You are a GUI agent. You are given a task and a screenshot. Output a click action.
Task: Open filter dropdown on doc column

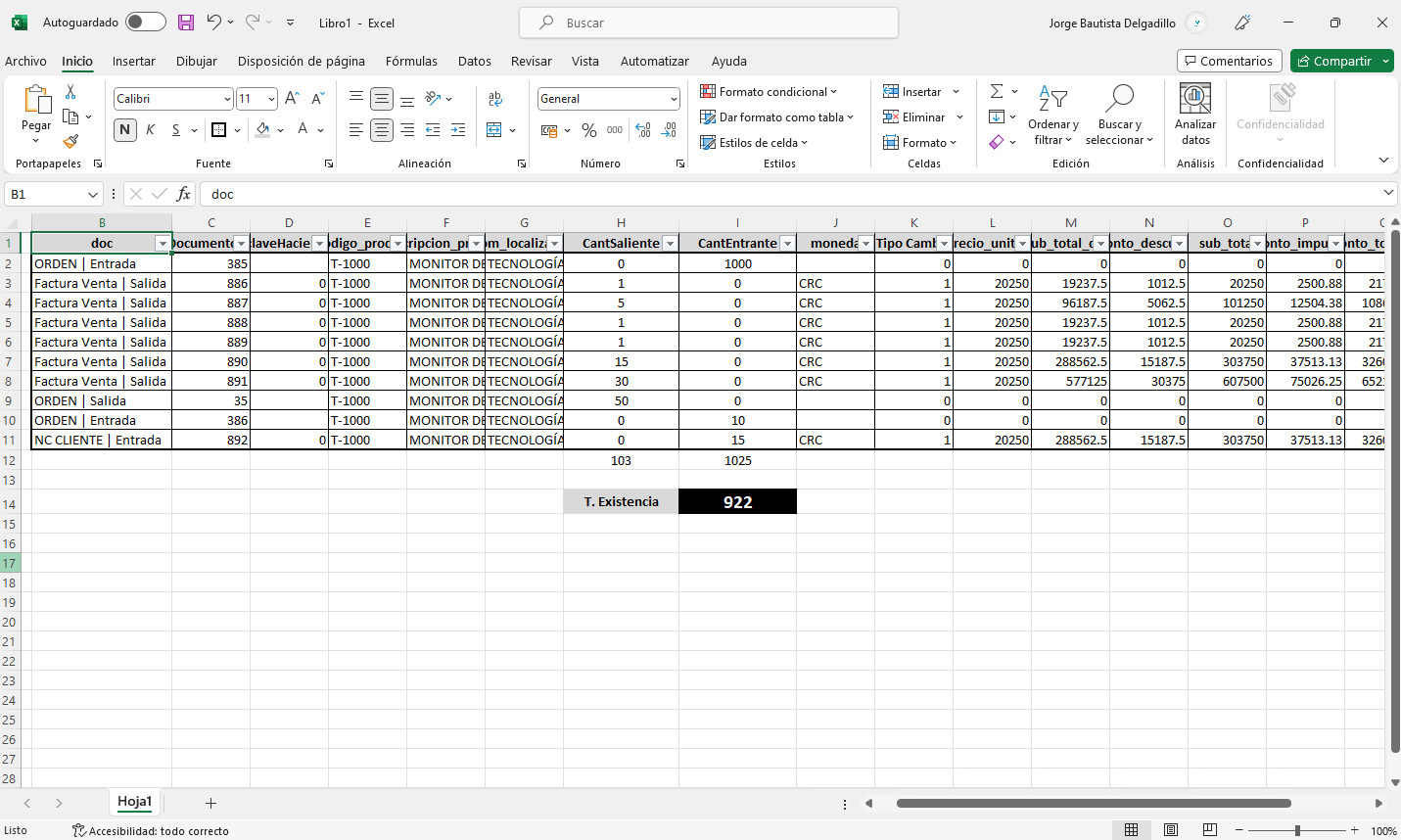coord(163,244)
